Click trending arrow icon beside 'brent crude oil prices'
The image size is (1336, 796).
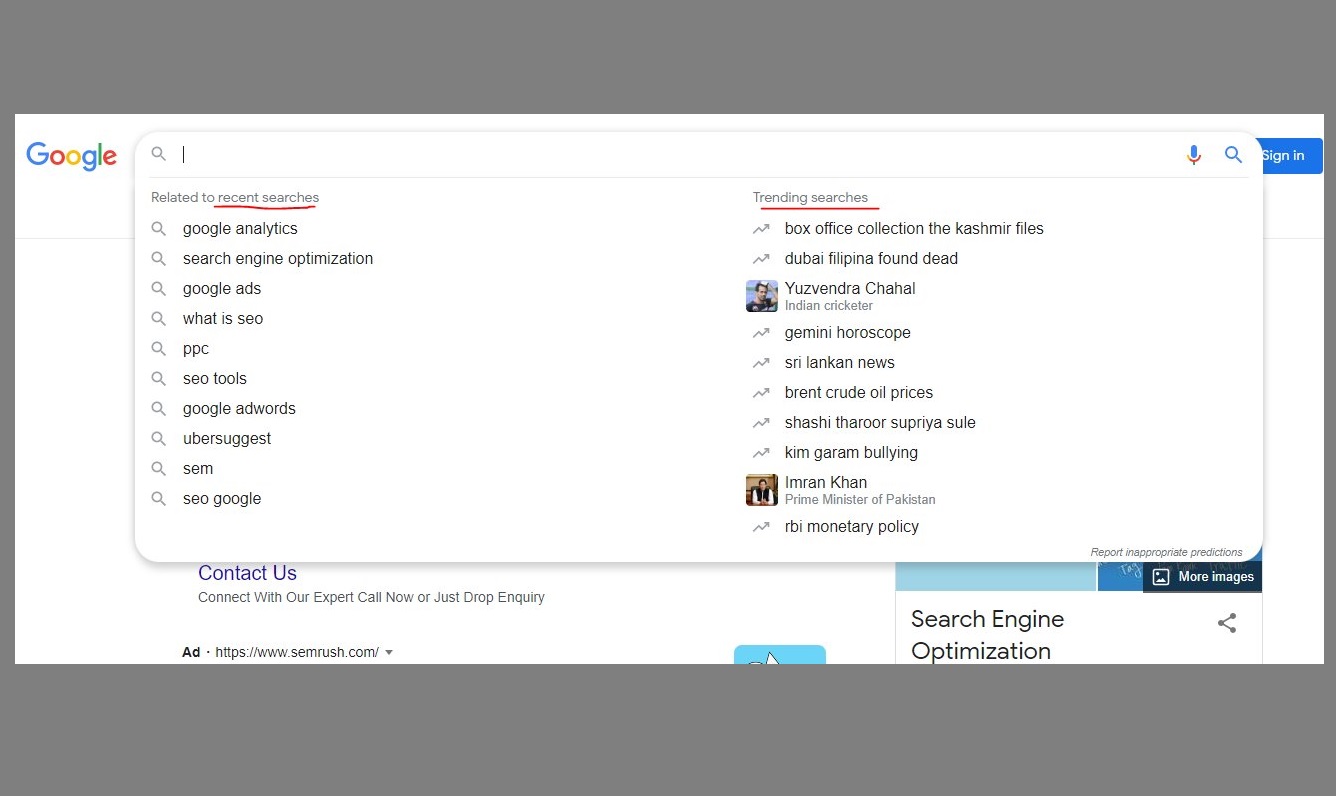[x=761, y=392]
